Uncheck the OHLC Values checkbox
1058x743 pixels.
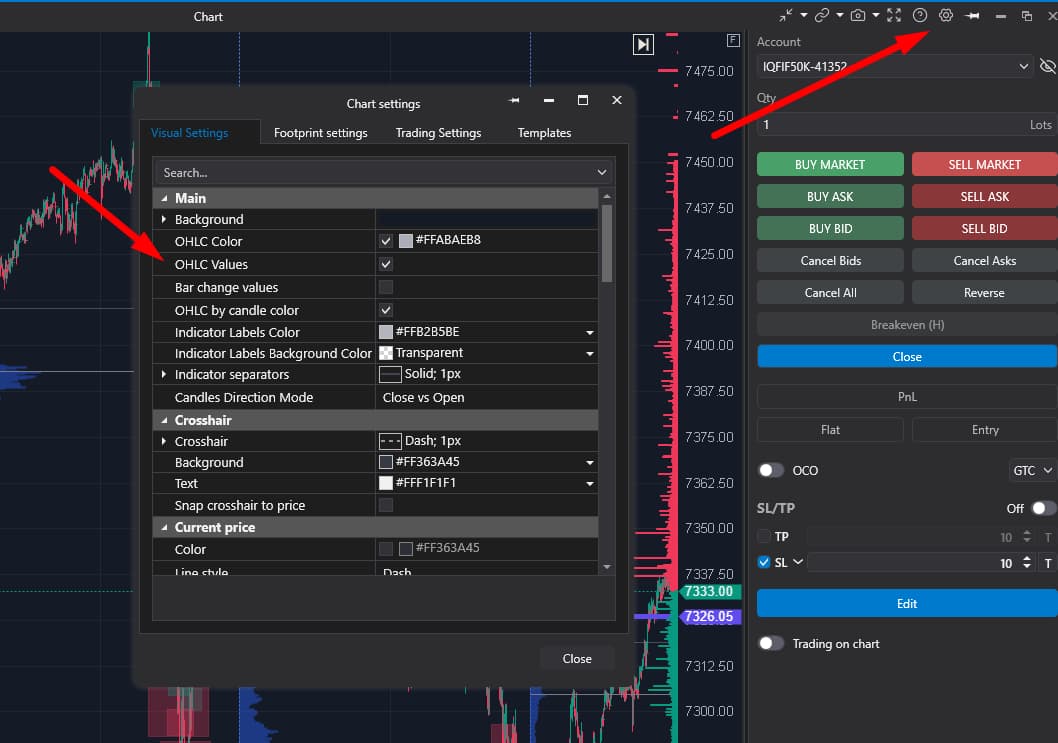coord(386,265)
